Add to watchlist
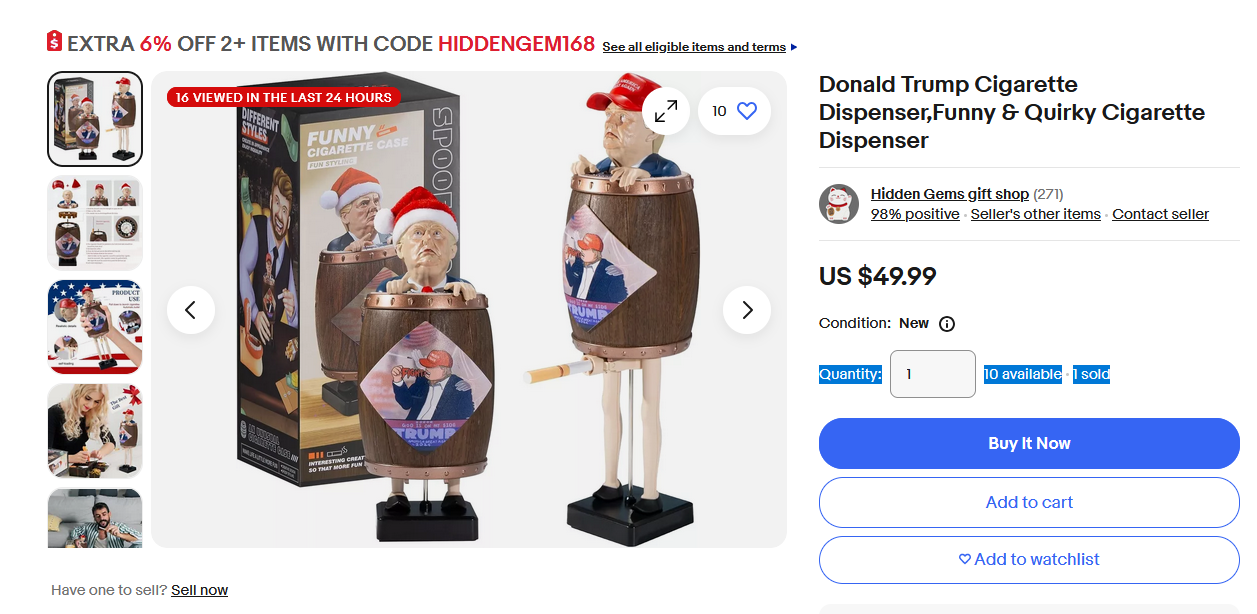The image size is (1257, 614). pos(1029,560)
